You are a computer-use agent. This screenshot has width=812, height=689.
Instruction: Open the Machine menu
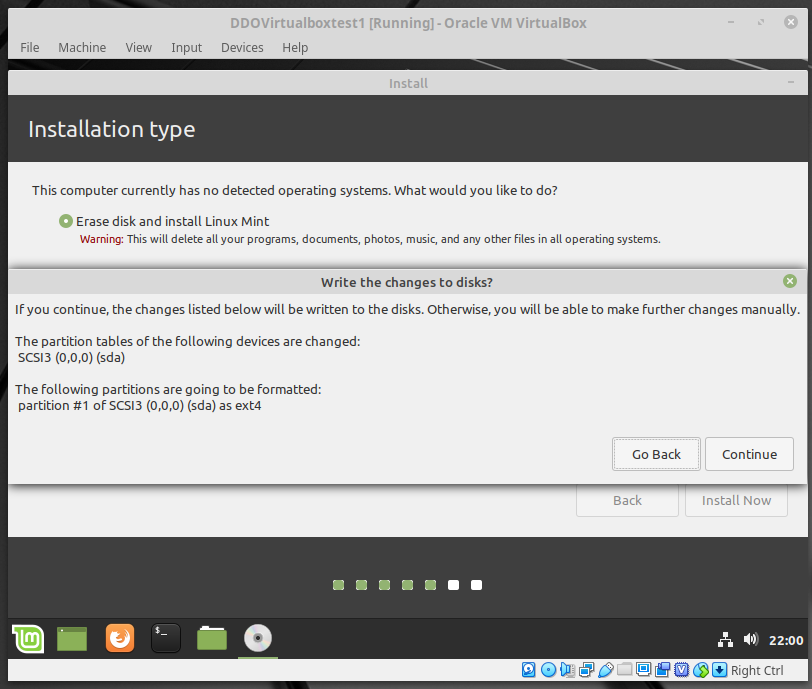point(82,48)
